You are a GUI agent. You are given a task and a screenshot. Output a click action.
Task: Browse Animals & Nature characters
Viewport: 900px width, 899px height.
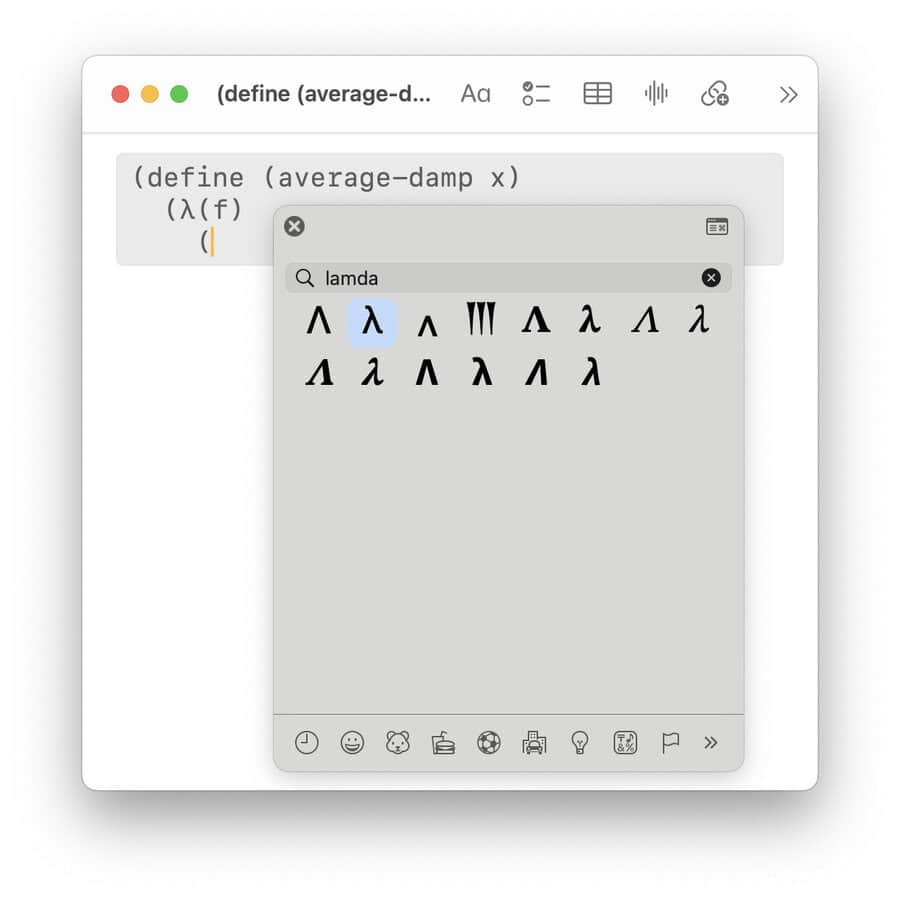(396, 742)
